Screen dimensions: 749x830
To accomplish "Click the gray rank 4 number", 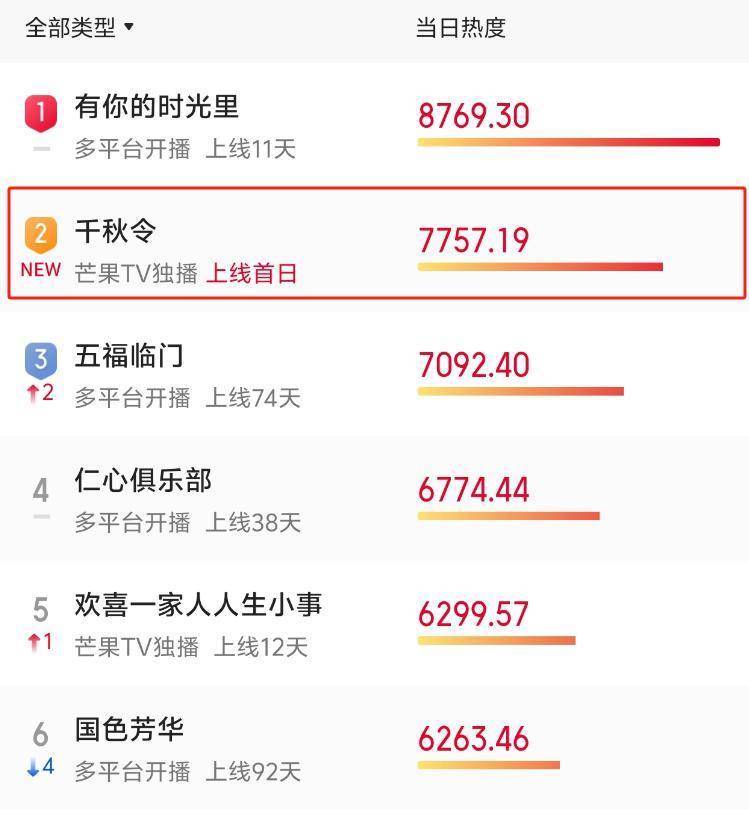I will coord(41,490).
